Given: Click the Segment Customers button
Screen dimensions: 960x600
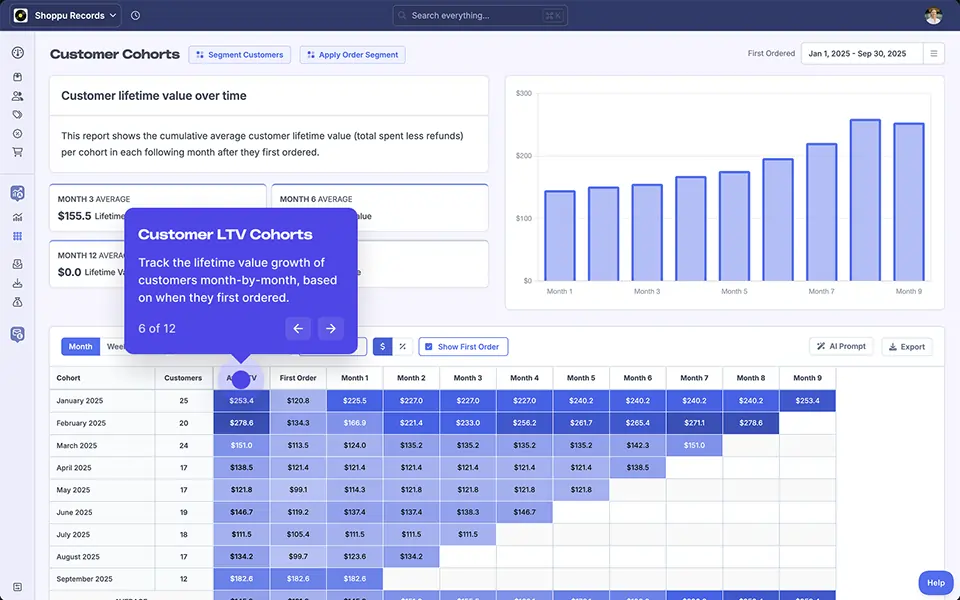Looking at the screenshot, I should coord(239,55).
